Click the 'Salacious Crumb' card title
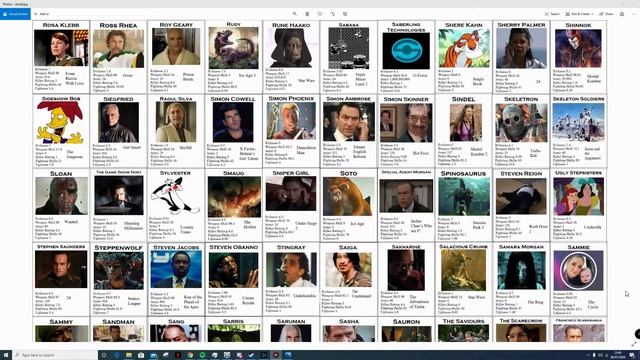Image resolution: width=640 pixels, height=360 pixels. pyautogui.click(x=463, y=247)
